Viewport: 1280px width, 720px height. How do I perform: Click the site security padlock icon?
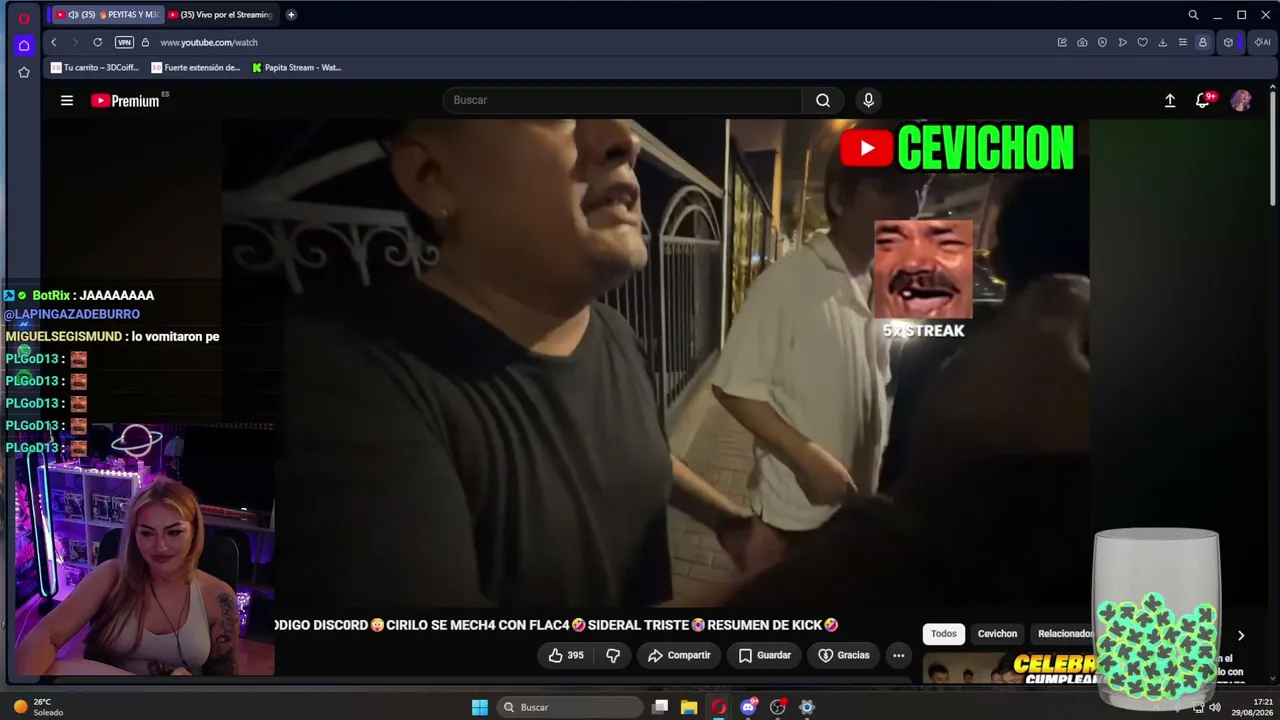coord(145,42)
